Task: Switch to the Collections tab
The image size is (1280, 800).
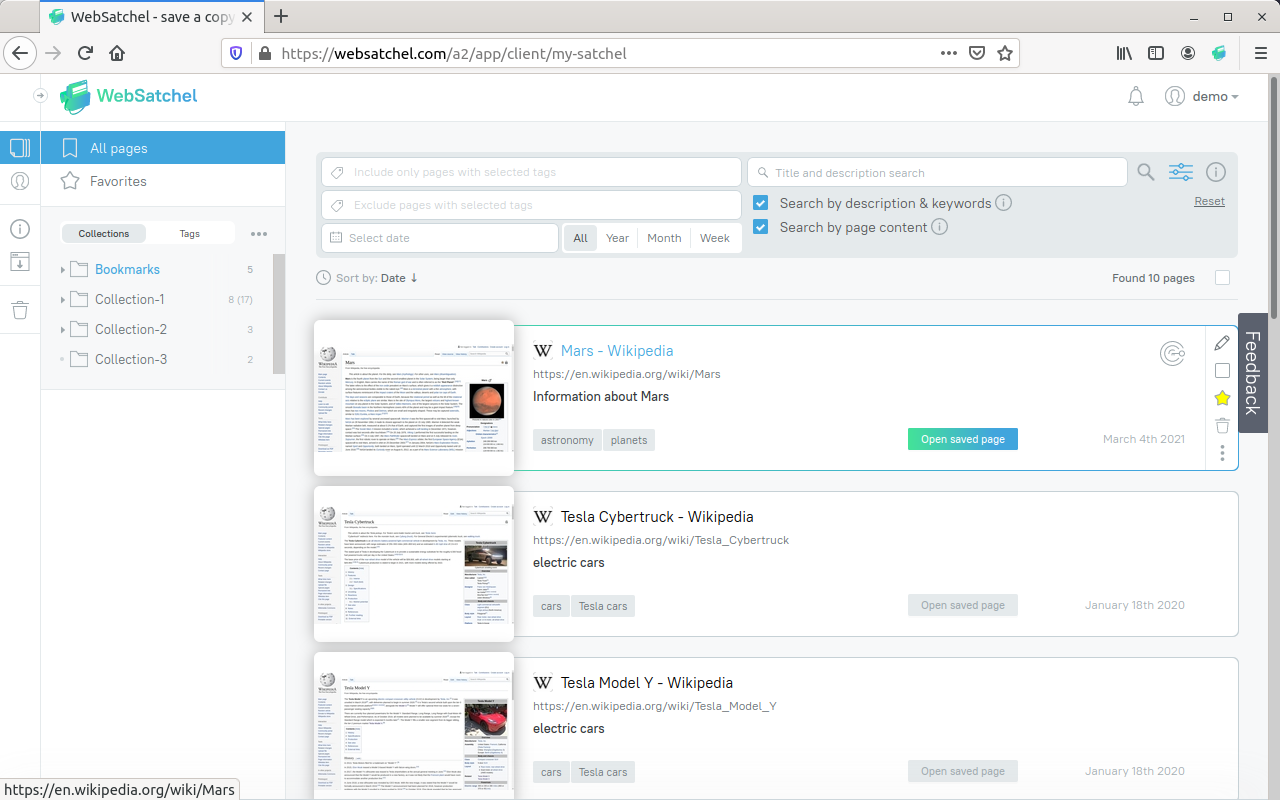Action: pyautogui.click(x=104, y=233)
